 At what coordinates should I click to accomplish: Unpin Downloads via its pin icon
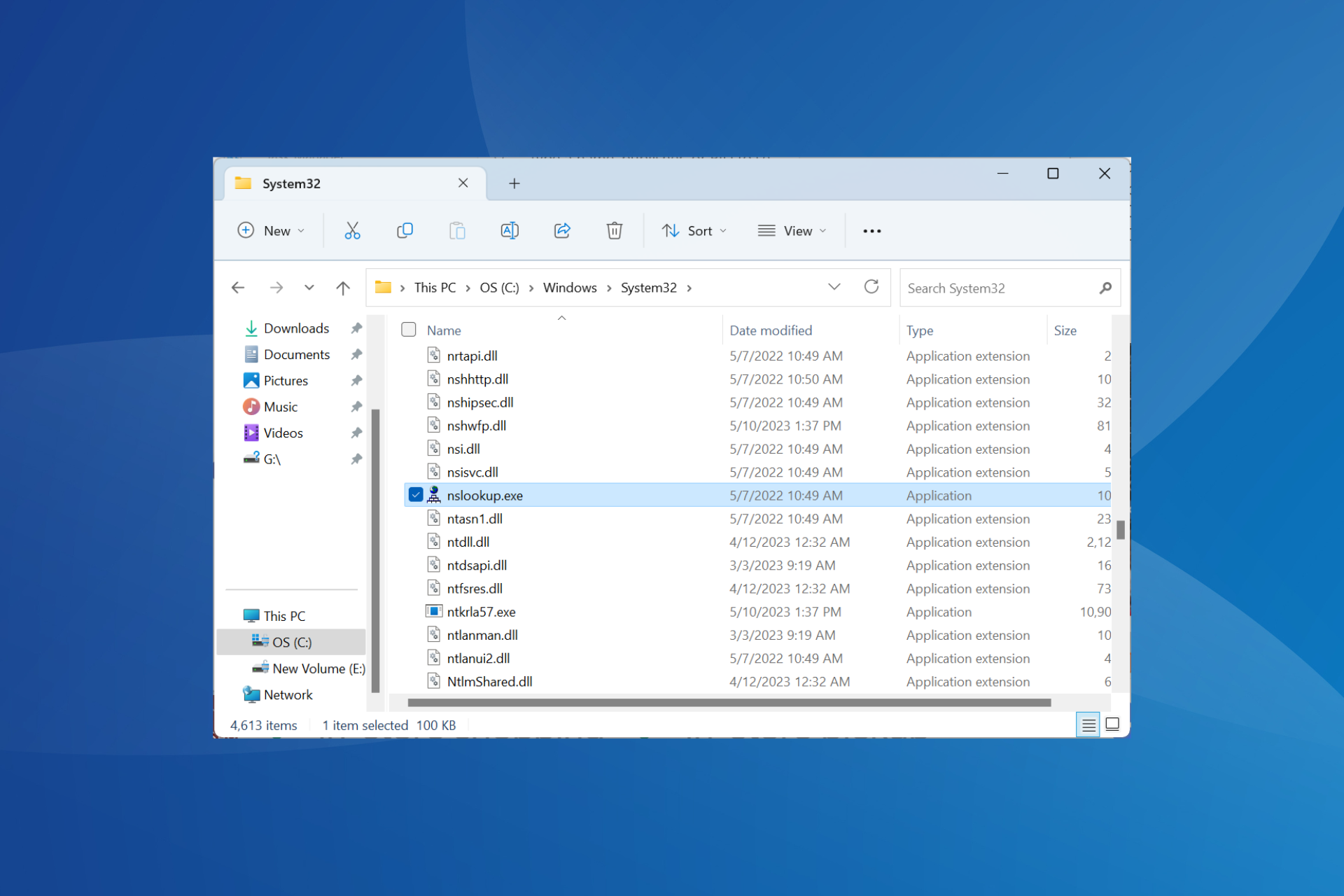[x=356, y=328]
